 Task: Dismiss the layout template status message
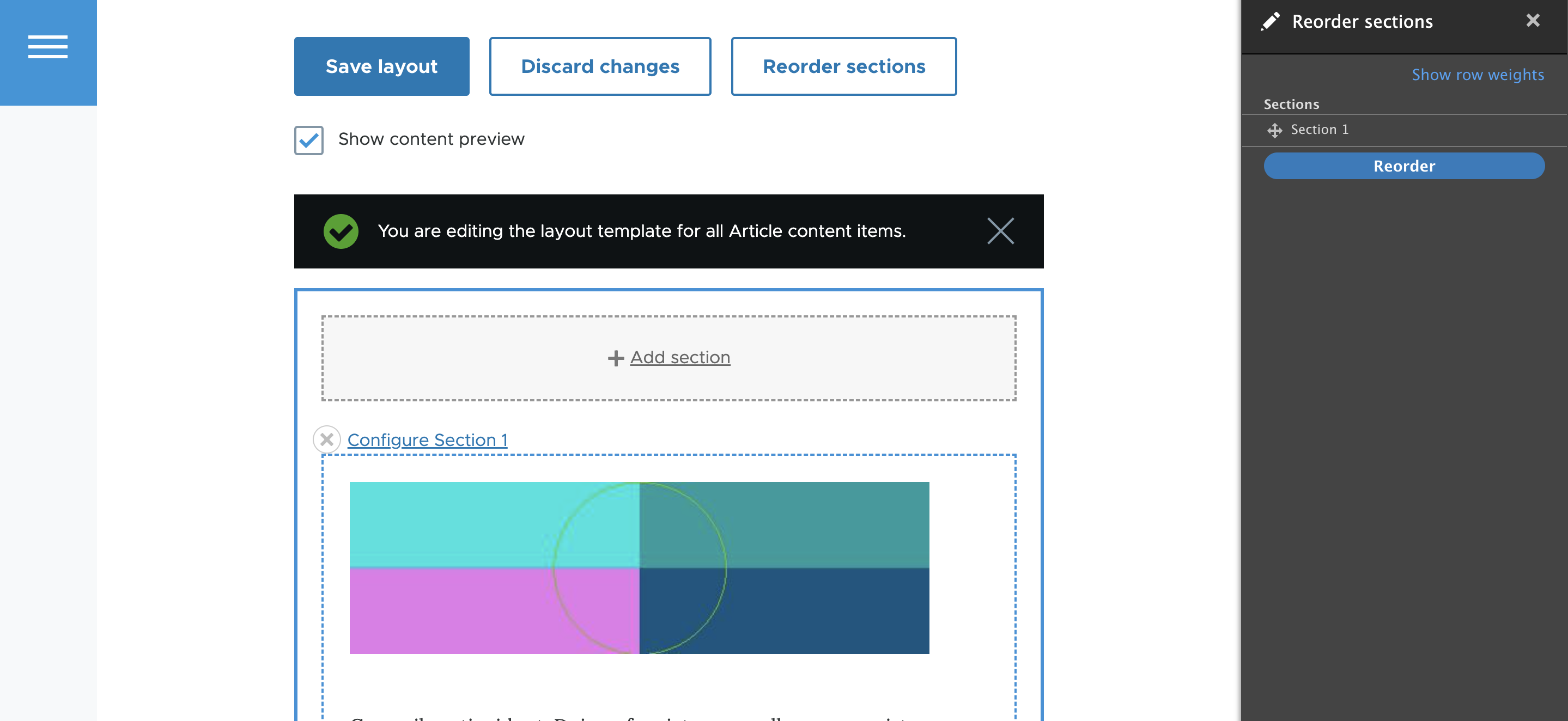[x=1001, y=231]
